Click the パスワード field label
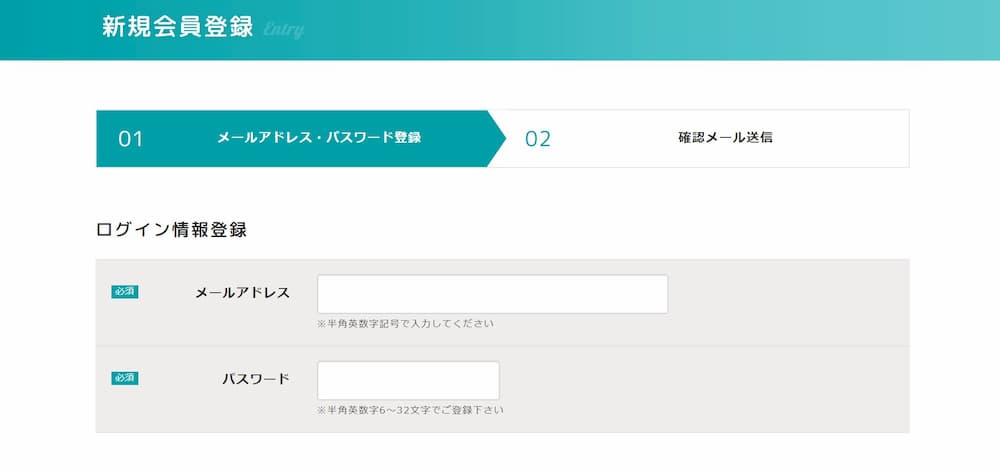The height and width of the screenshot is (473, 1000). [256, 379]
